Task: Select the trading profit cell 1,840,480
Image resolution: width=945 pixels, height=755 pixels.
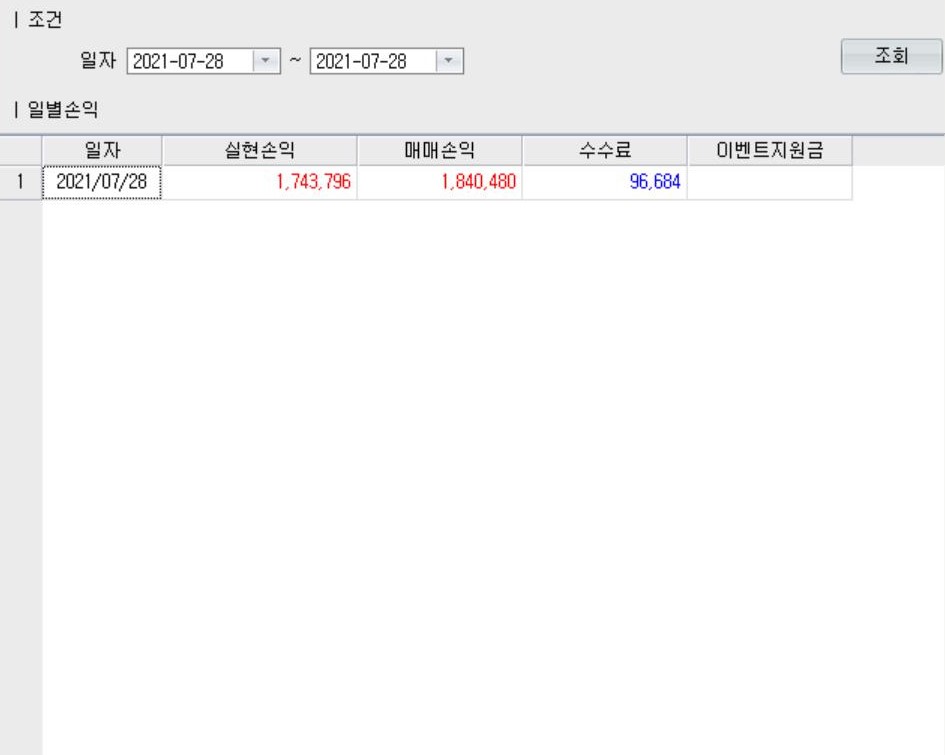Action: click(439, 183)
